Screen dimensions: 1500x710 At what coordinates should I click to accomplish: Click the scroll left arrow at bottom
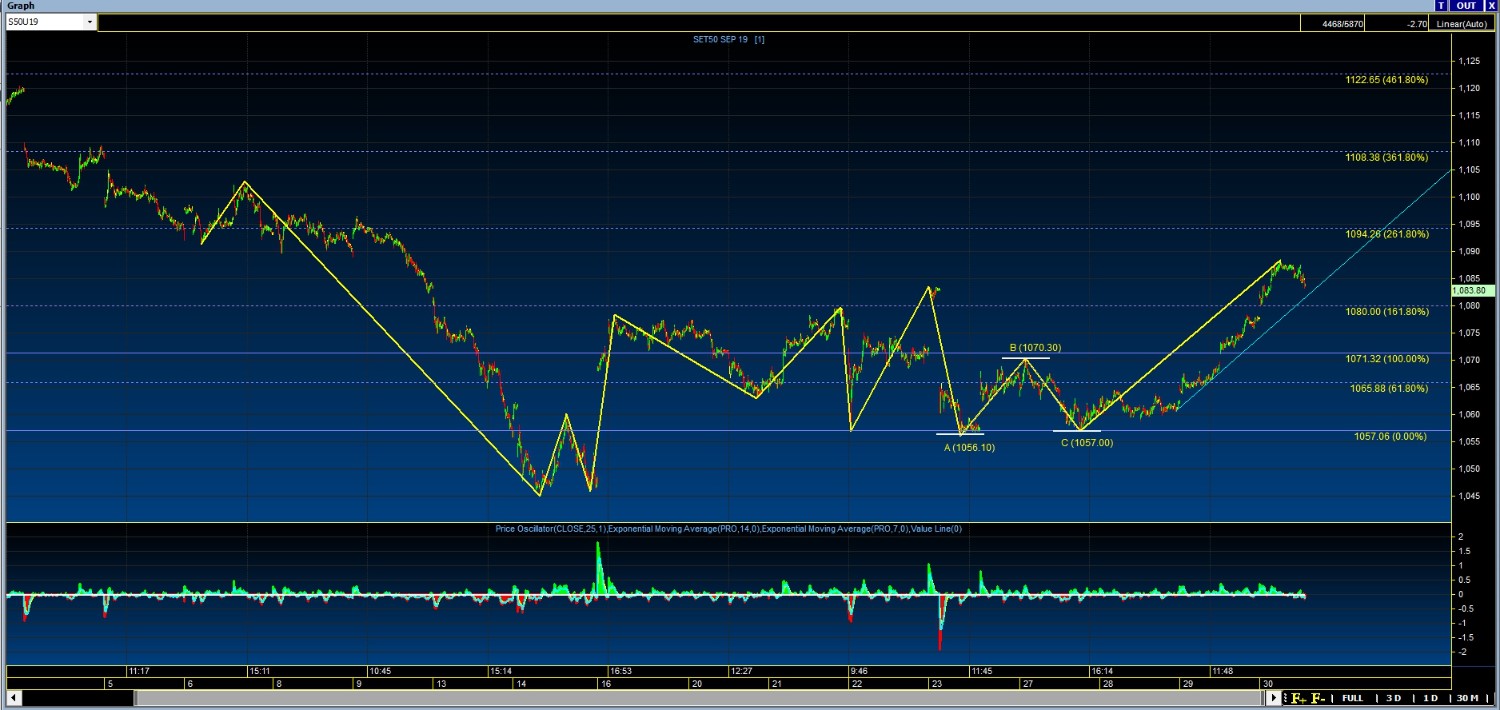point(14,698)
